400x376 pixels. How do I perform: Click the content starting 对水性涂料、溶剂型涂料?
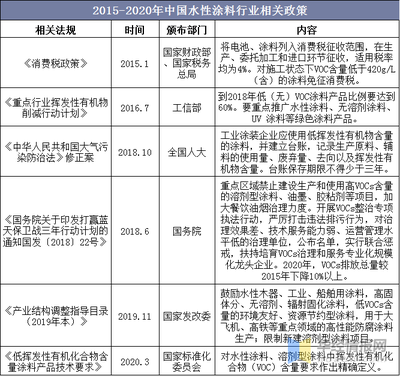[x=307, y=362]
